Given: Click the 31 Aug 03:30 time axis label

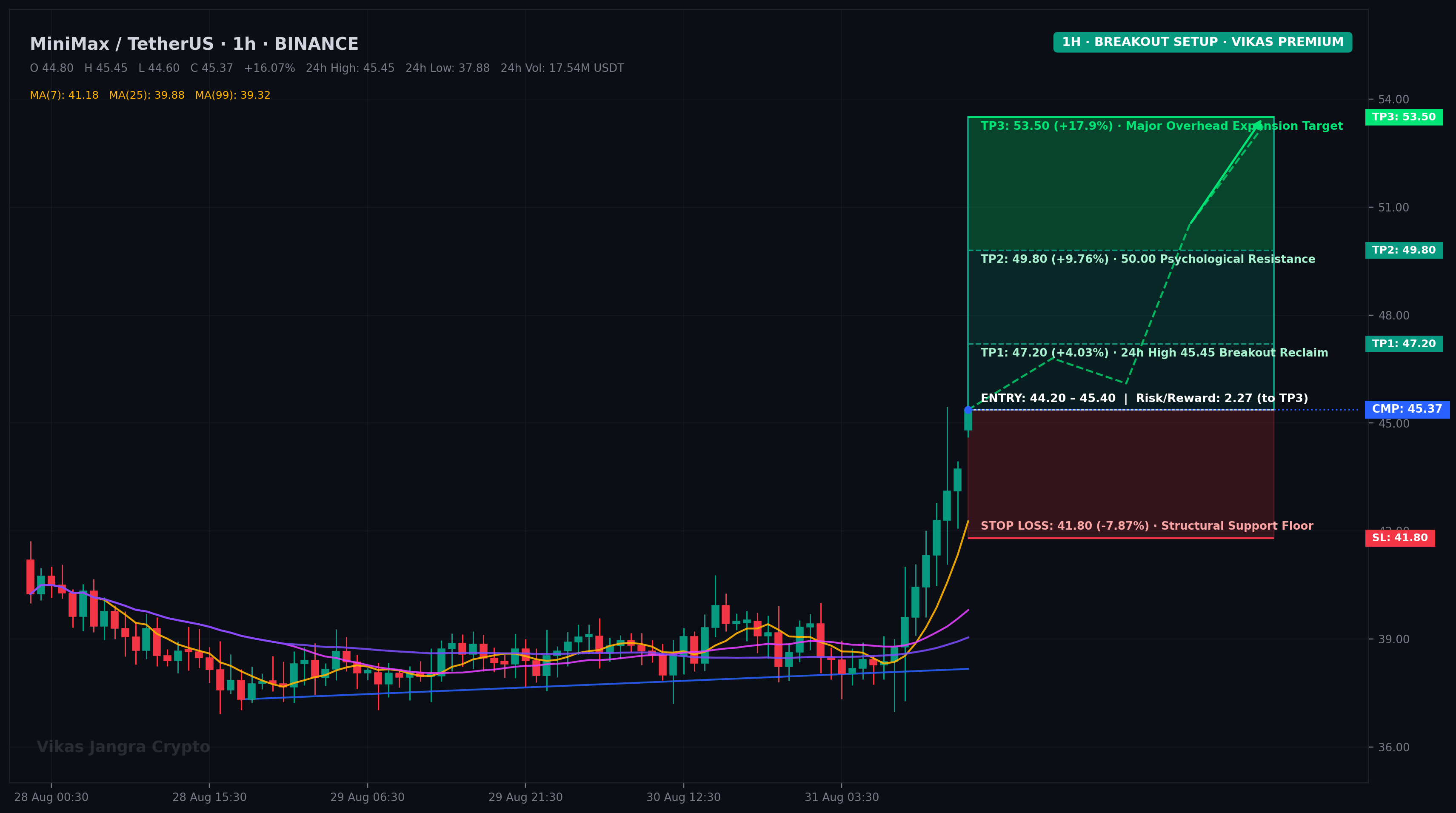Looking at the screenshot, I should 842,797.
